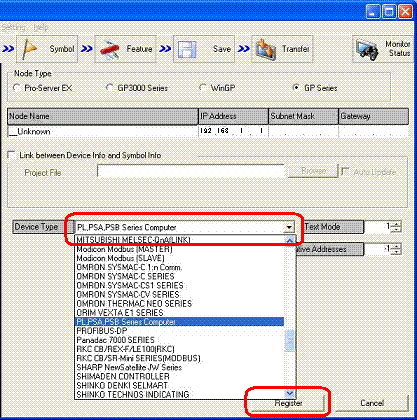Minimize the application window
Viewport: 417px width, 420px height.
373,12
